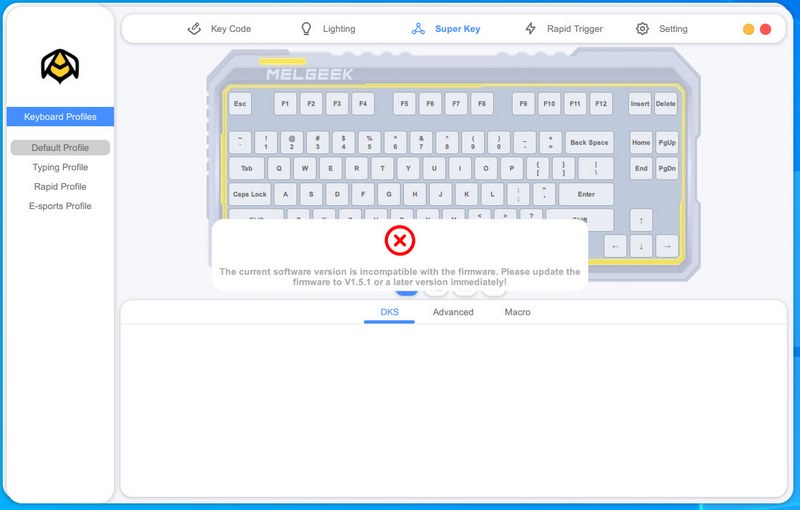800x510 pixels.
Task: Minimize with the orange window button
Action: pos(748,29)
